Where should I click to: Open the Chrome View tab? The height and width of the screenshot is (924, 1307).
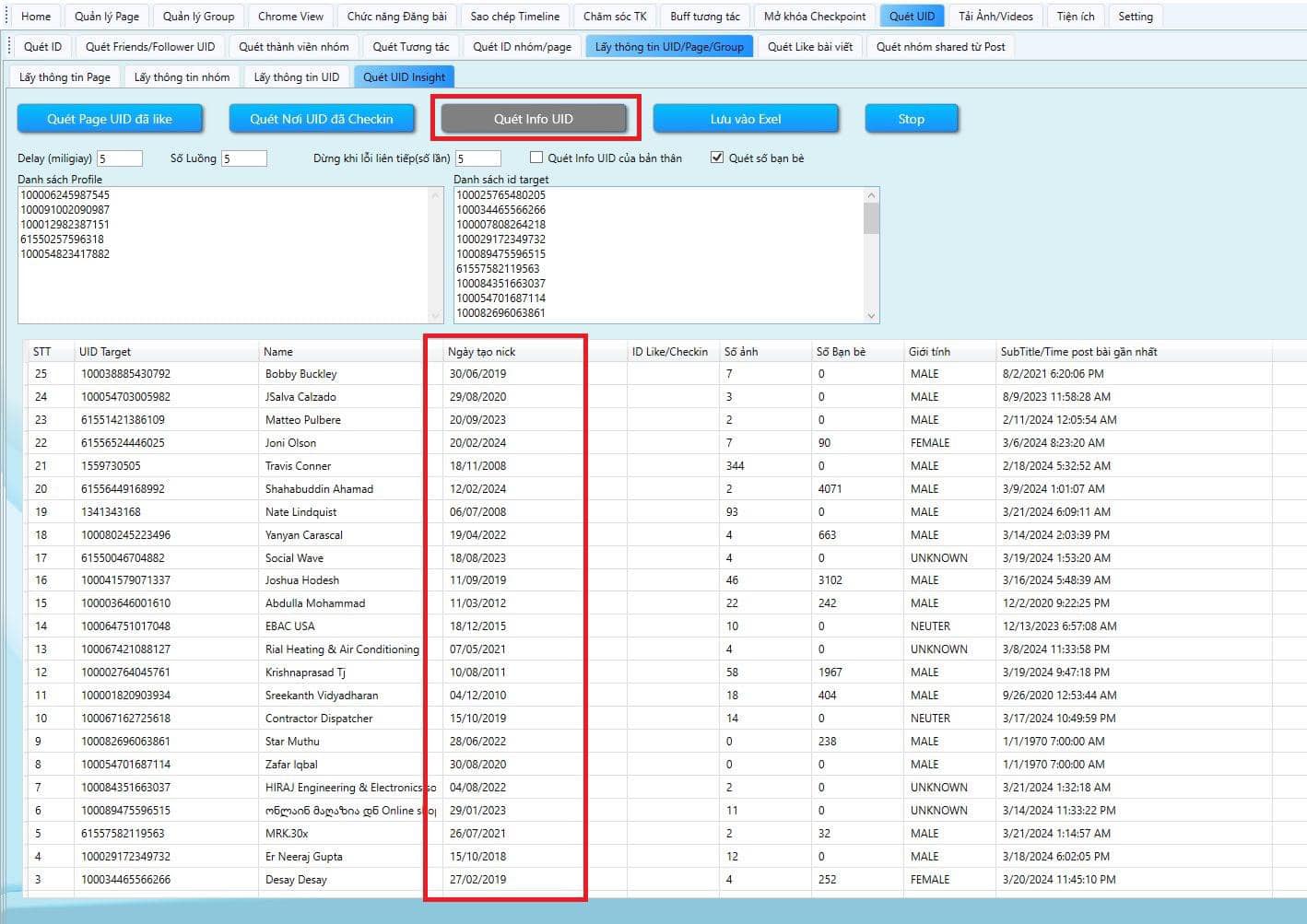click(x=290, y=17)
